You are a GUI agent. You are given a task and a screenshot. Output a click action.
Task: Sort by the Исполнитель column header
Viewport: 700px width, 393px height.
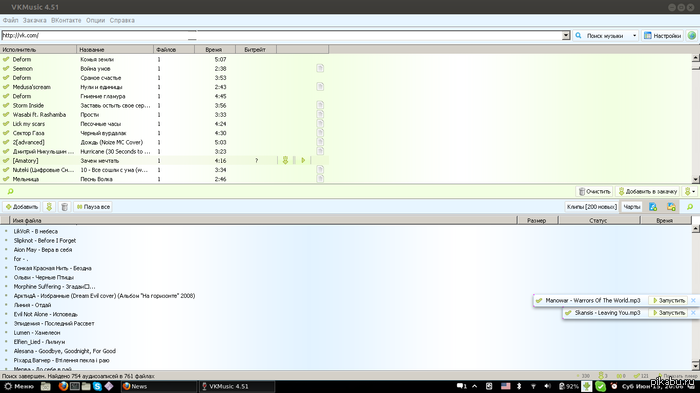pyautogui.click(x=38, y=50)
